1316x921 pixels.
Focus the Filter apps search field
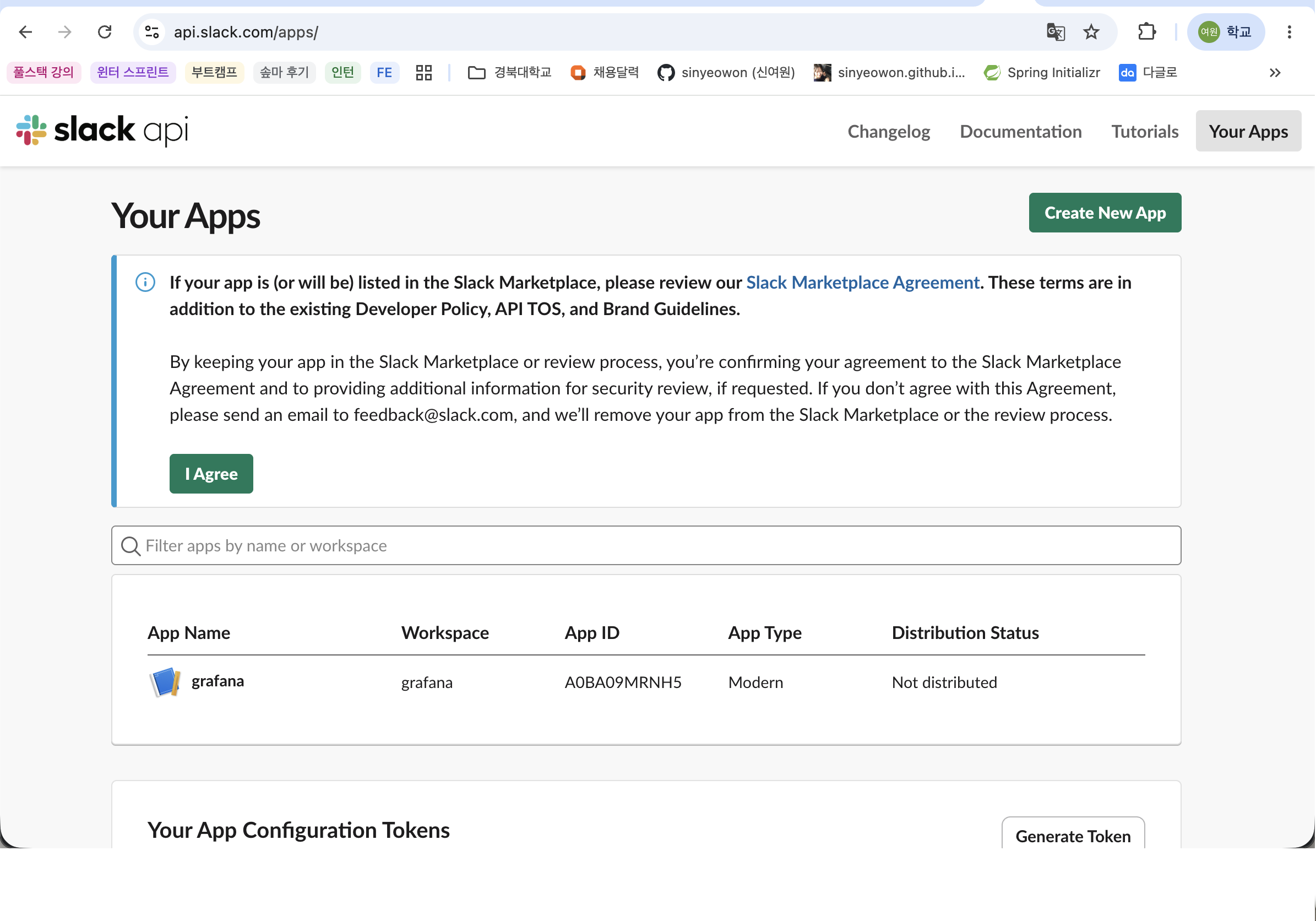click(646, 545)
